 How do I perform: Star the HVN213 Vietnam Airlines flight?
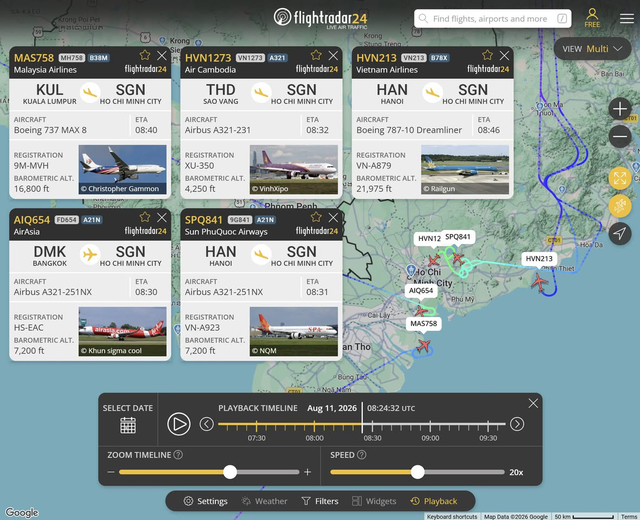[487, 55]
